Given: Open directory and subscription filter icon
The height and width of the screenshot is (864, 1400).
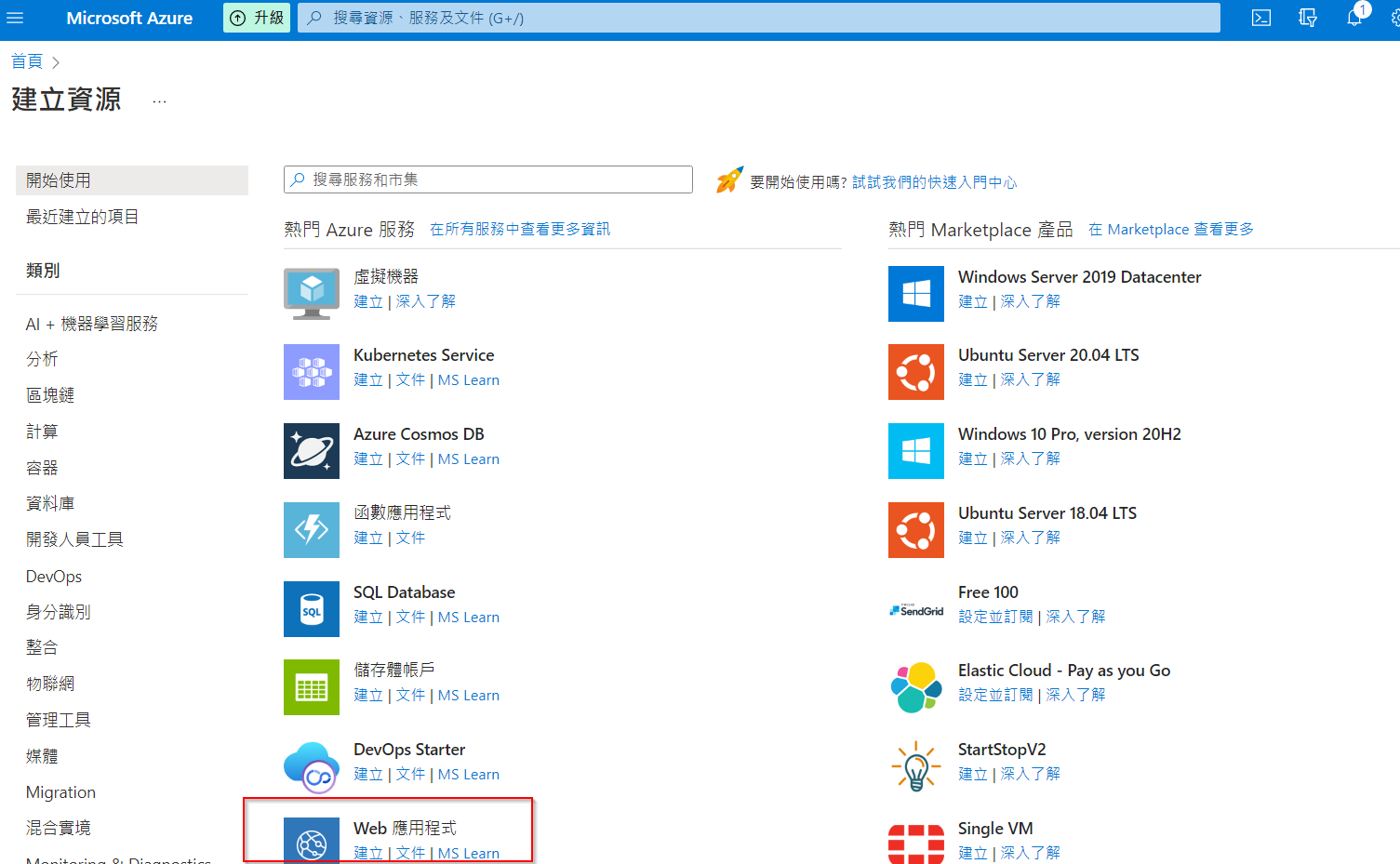Looking at the screenshot, I should [1308, 18].
